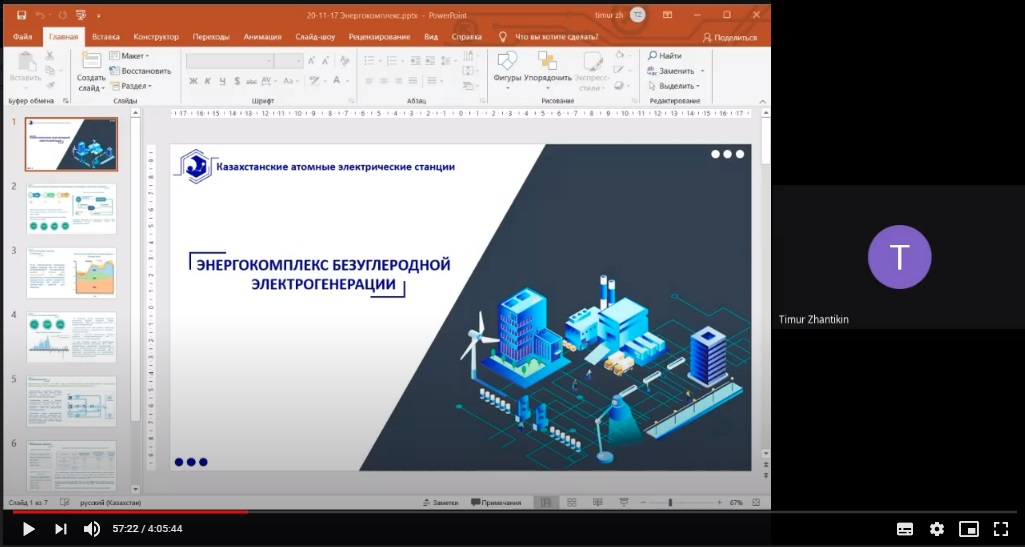Mute the video volume
Viewport: 1025px width, 547px height.
[x=91, y=529]
